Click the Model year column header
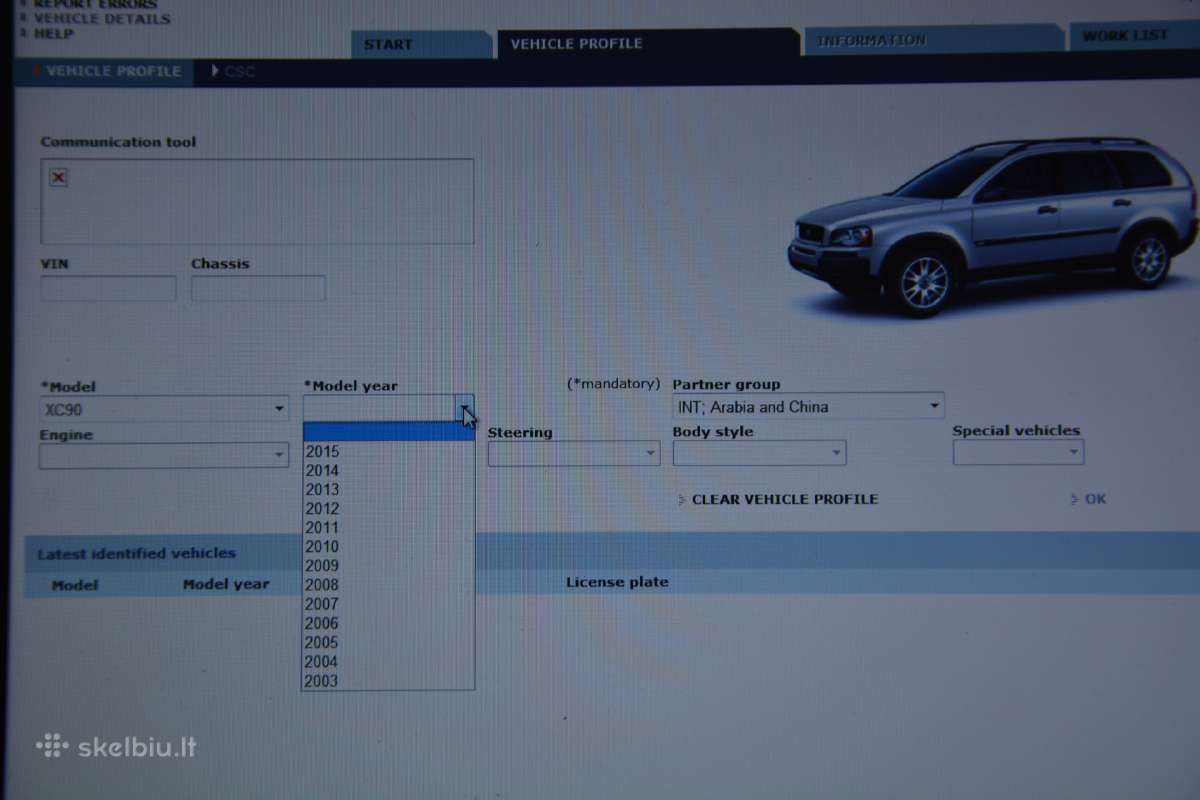Image resolution: width=1200 pixels, height=800 pixels. (x=226, y=584)
